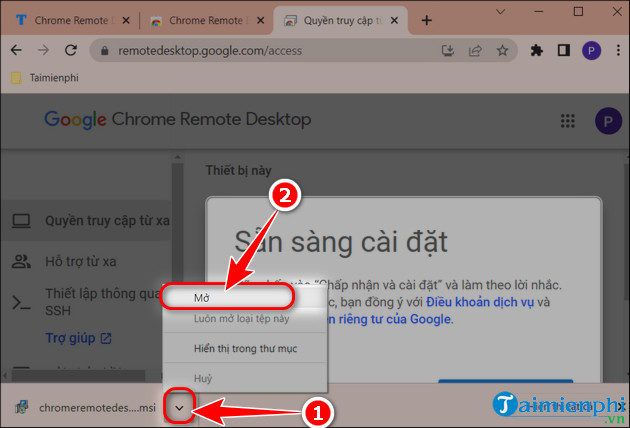This screenshot has width=630, height=428.
Task: Select the Quyền truy cập tab
Action: coord(340,20)
